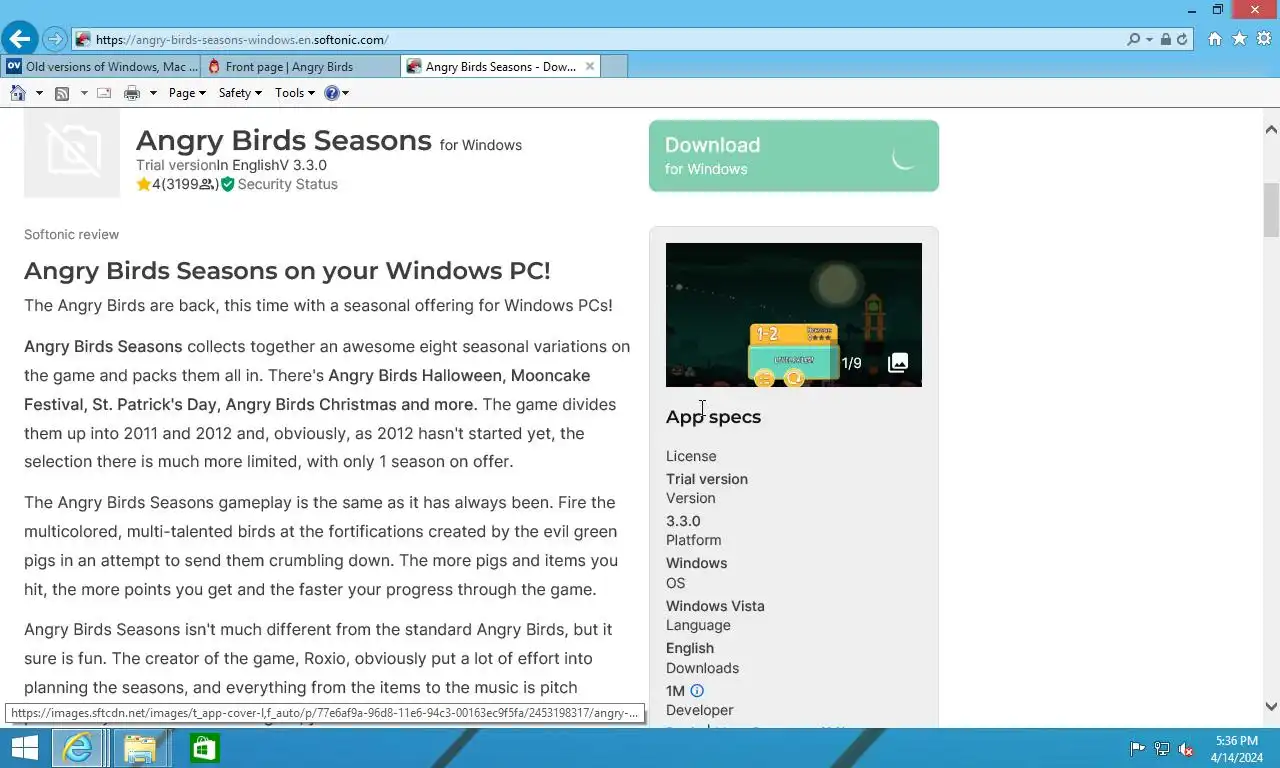Click the yellow rating star icon
This screenshot has height=768, width=1280.
(x=144, y=184)
